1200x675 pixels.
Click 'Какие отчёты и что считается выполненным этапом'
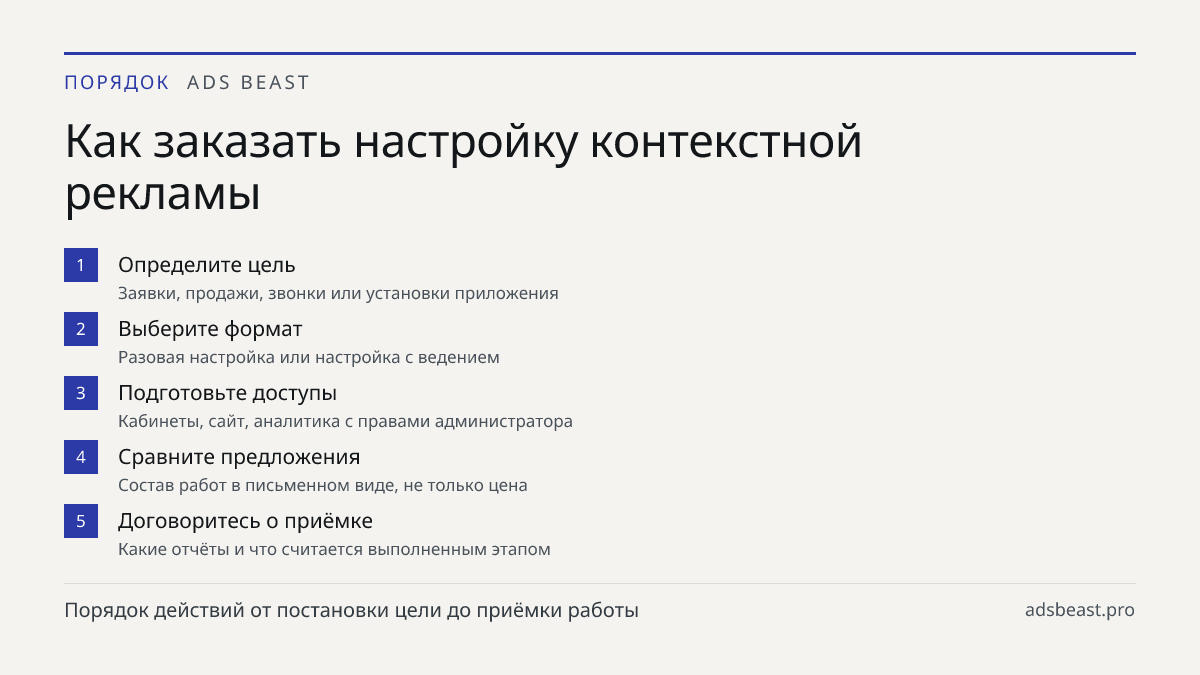[334, 550]
